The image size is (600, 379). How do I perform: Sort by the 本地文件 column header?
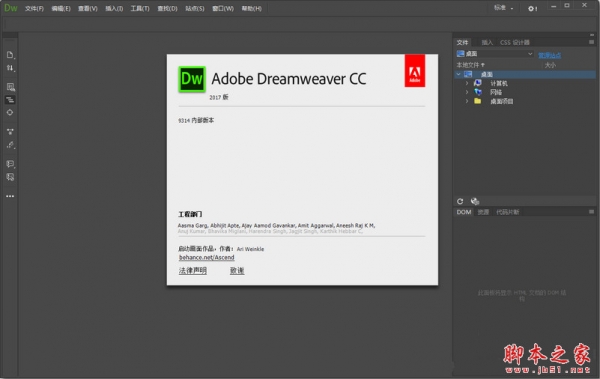(x=470, y=65)
